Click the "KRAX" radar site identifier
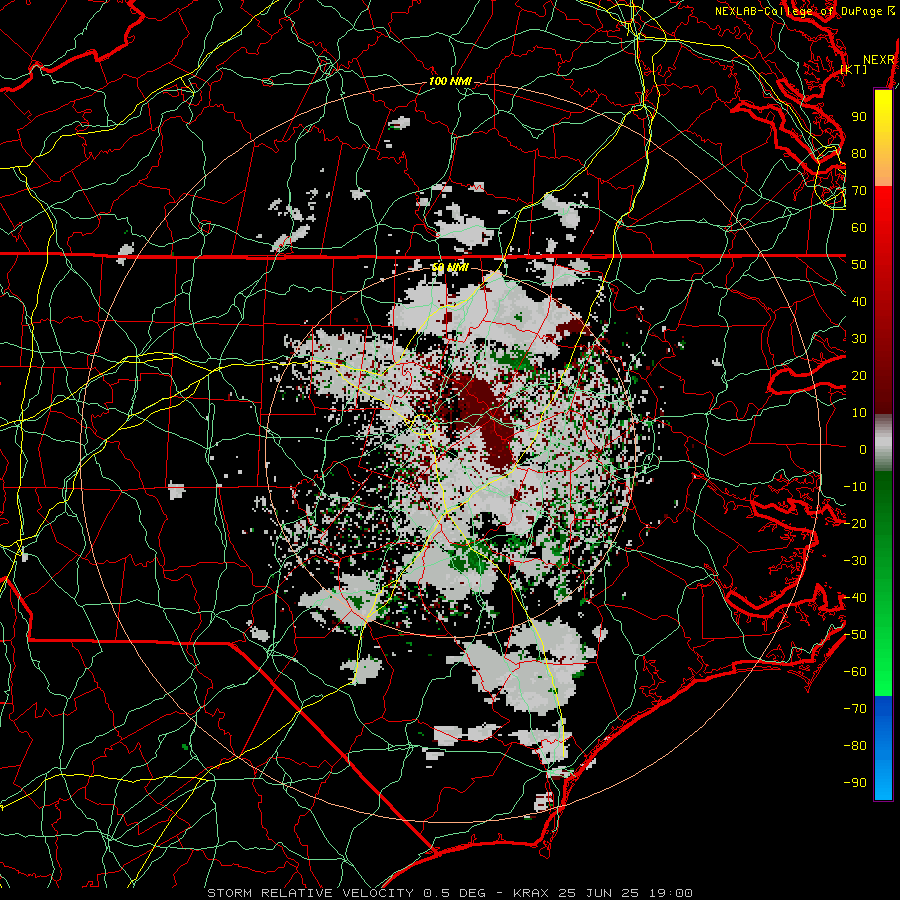 pos(531,893)
